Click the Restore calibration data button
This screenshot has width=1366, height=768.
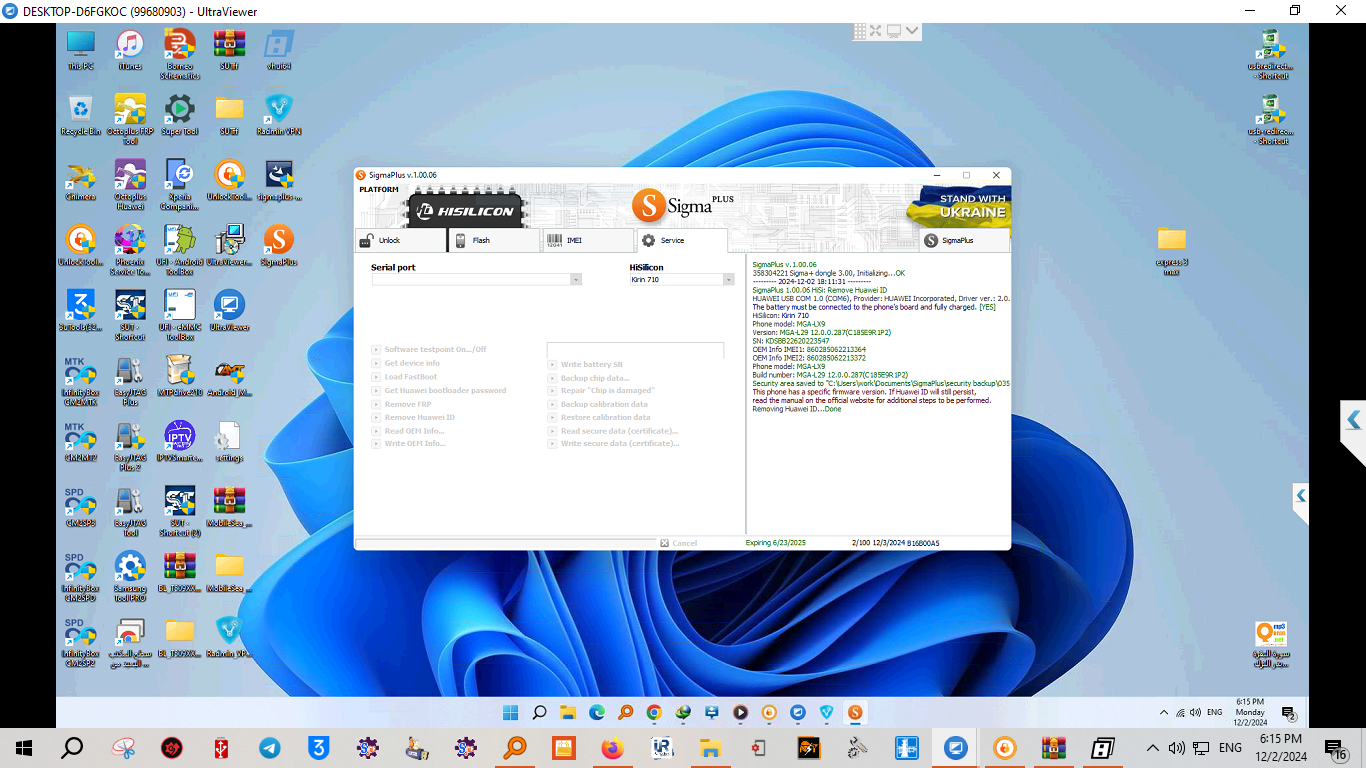(x=599, y=417)
